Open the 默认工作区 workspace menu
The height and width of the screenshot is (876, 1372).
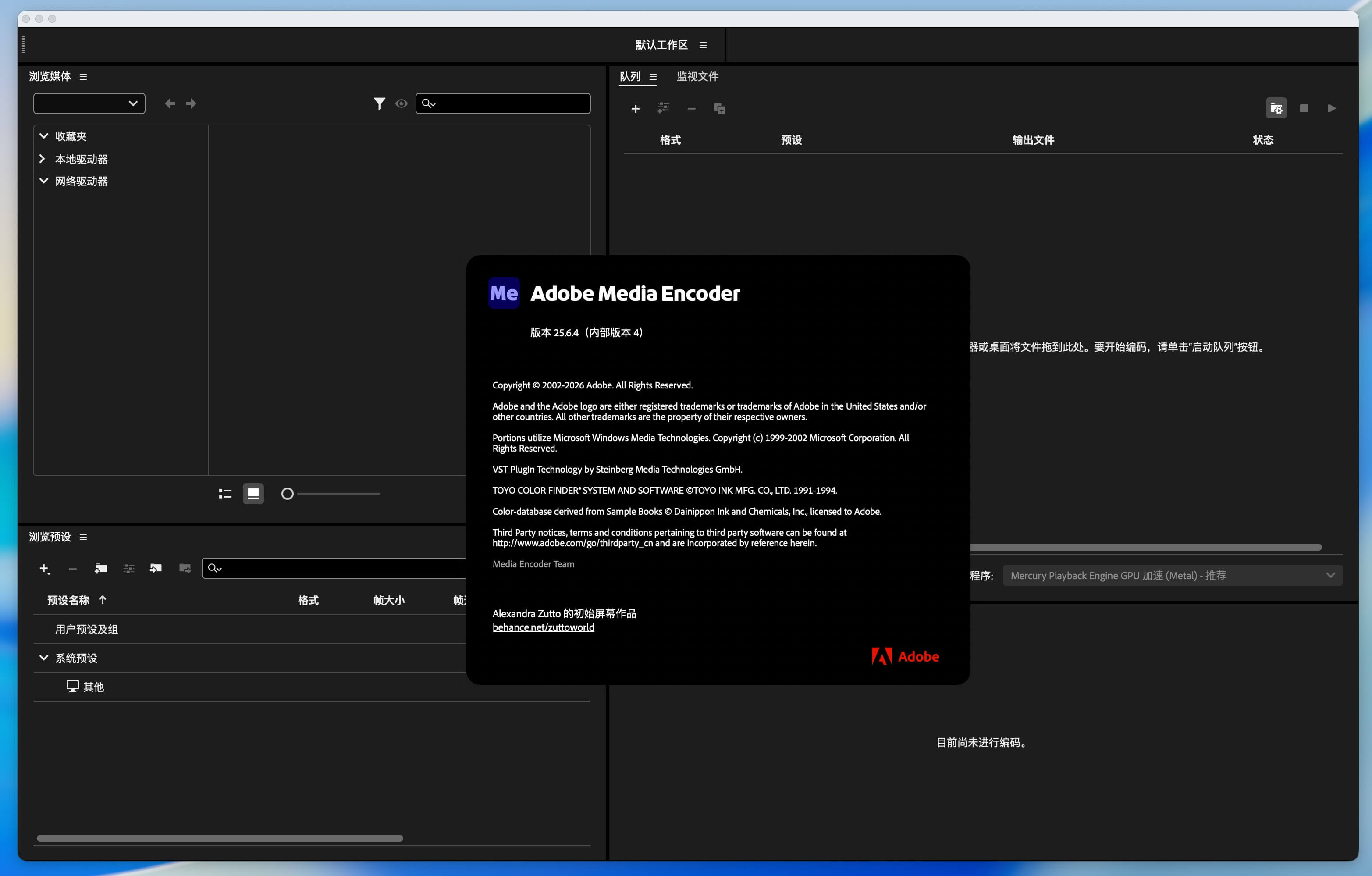pos(703,45)
